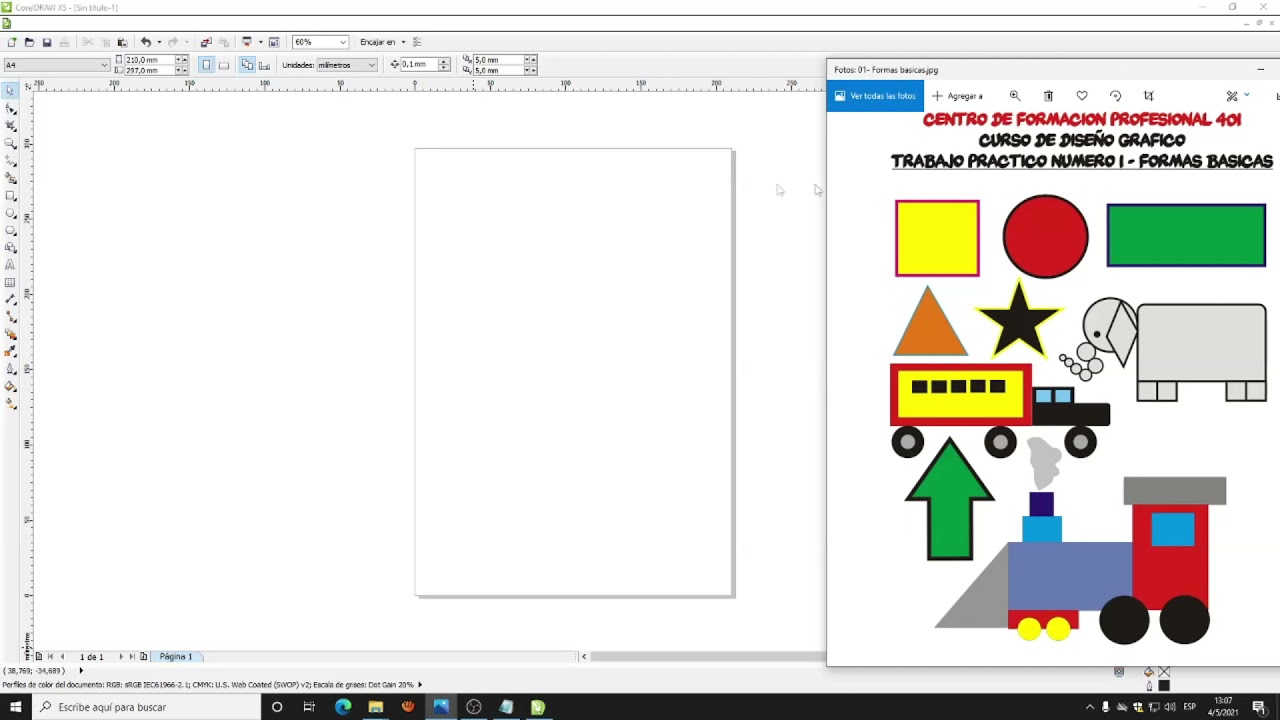Crop the photo in Photos window
Screen dimensions: 1280x720
[x=1149, y=96]
